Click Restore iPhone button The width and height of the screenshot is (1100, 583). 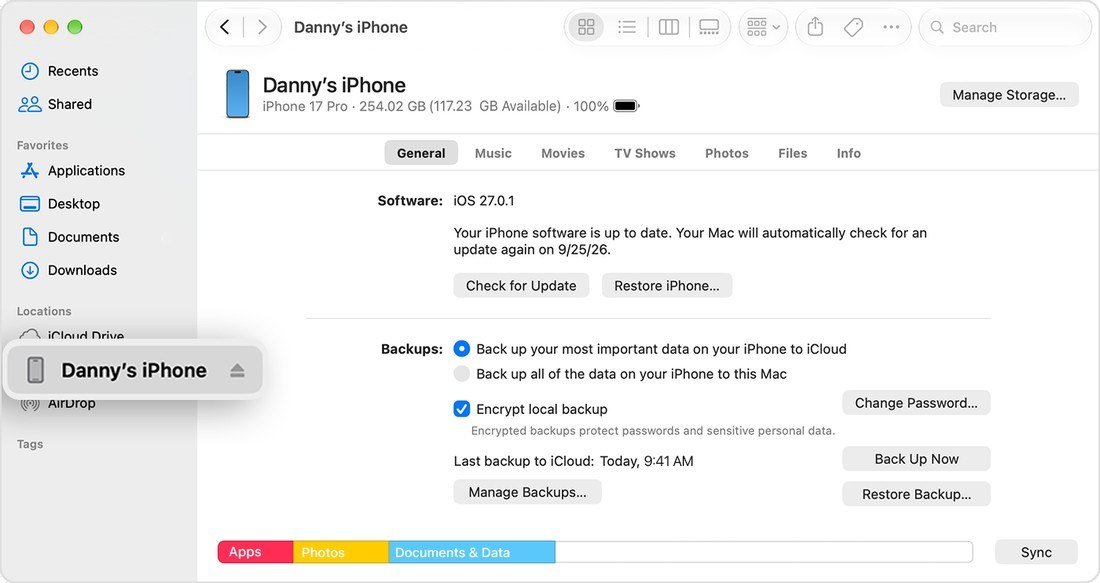[x=666, y=286]
